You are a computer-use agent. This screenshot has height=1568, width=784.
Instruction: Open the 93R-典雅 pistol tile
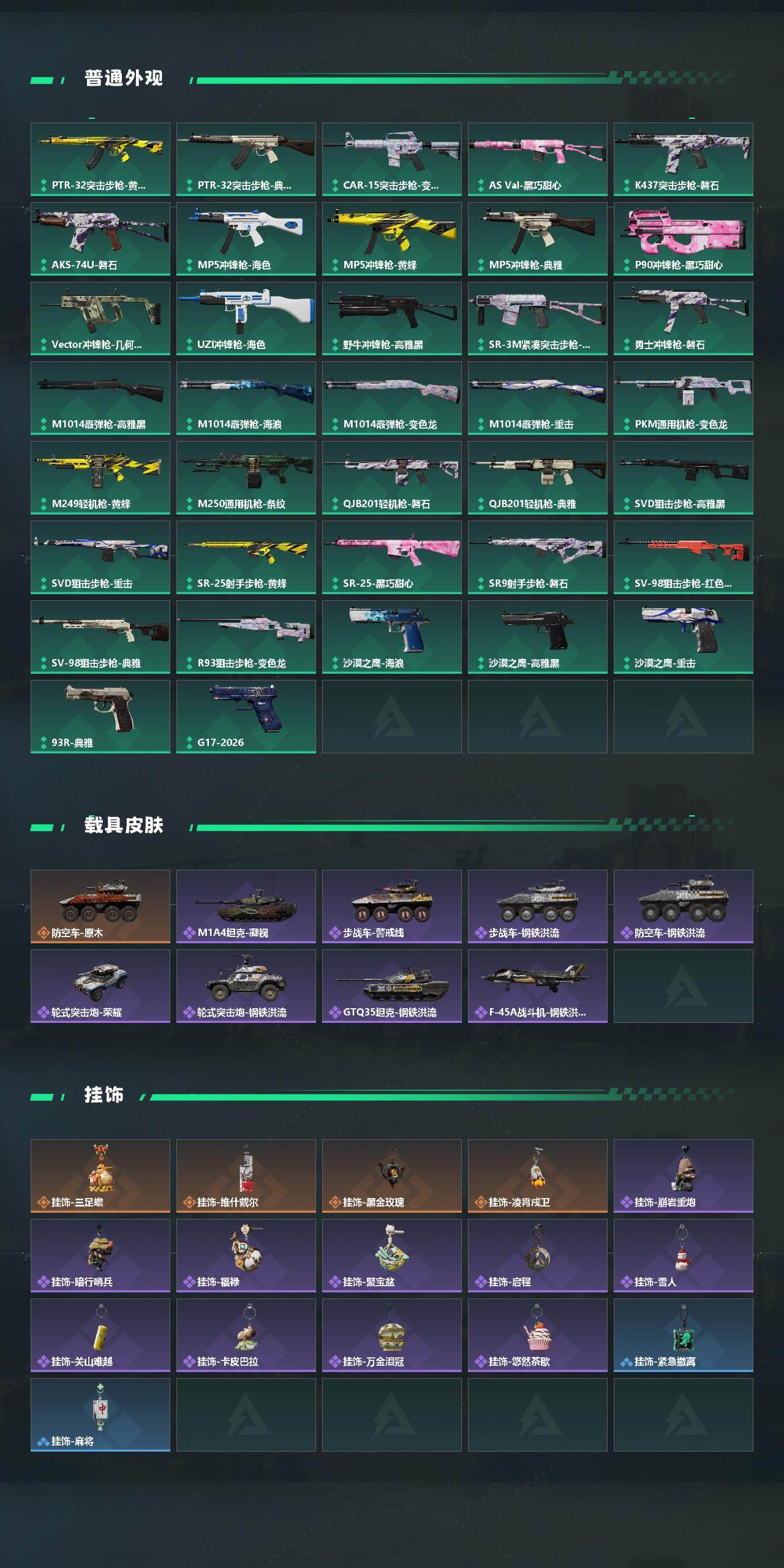pos(100,717)
